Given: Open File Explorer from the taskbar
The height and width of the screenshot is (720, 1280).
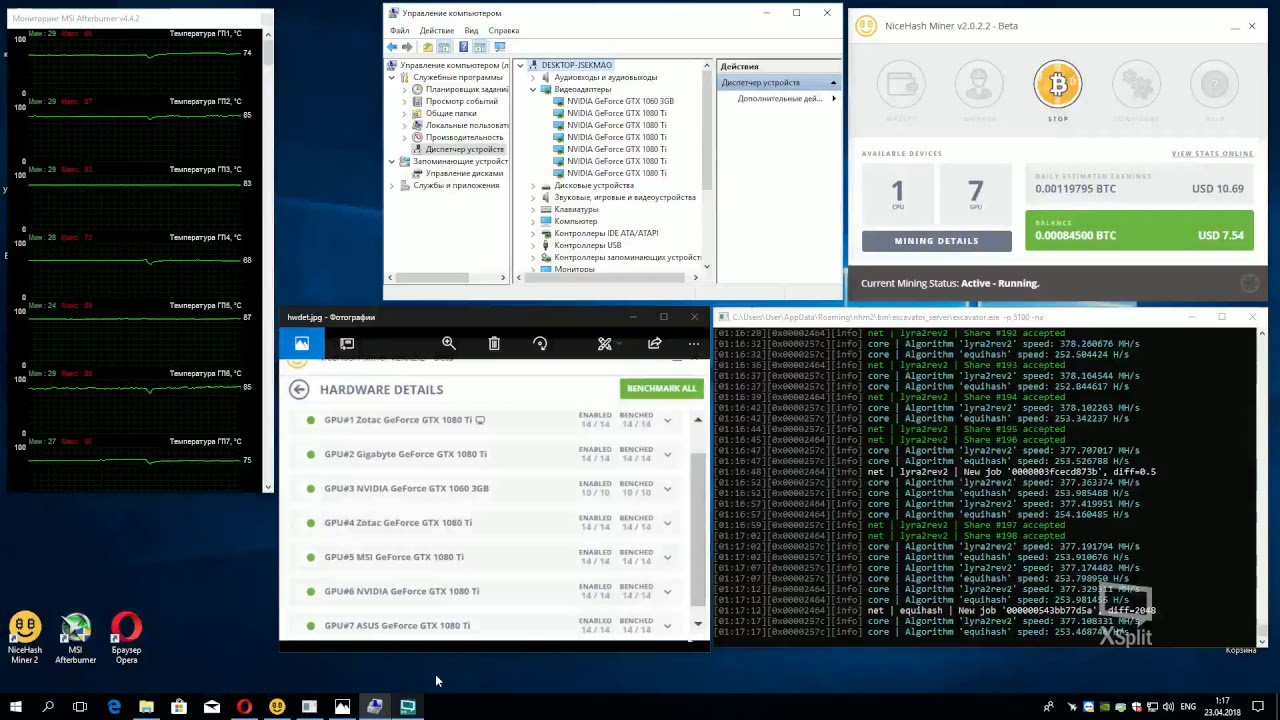Looking at the screenshot, I should [x=146, y=706].
